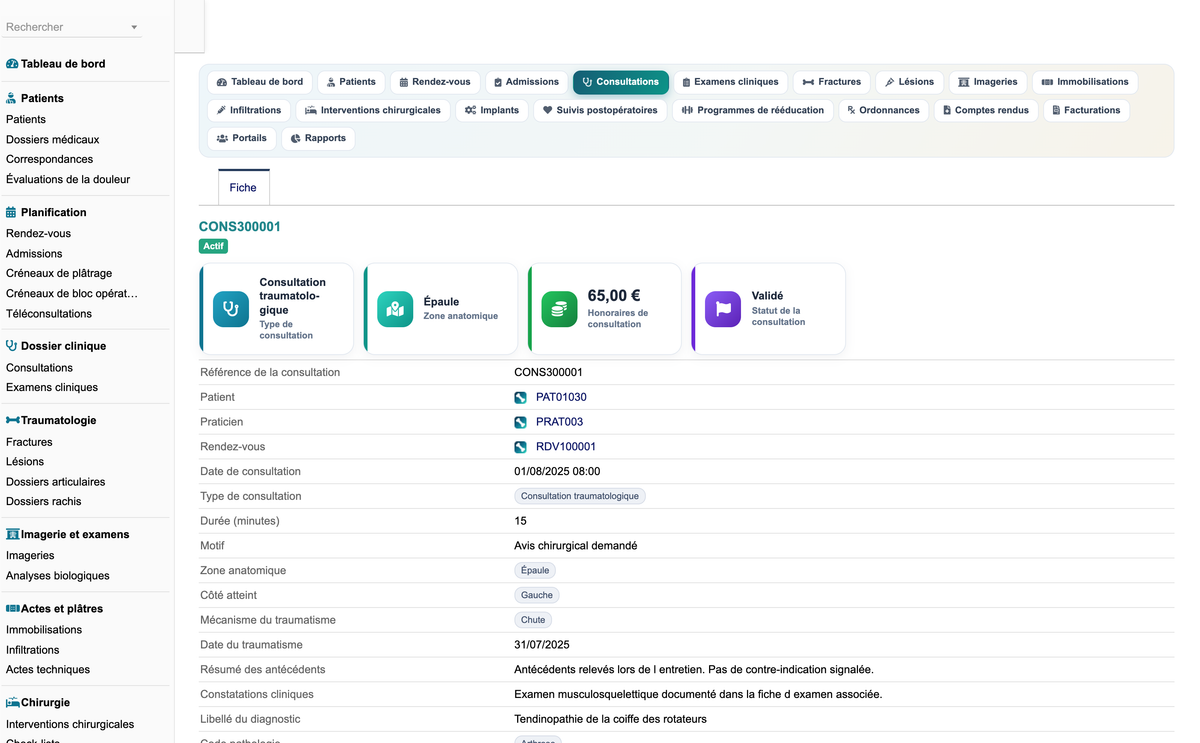Open Correspondances in sidebar
Viewport: 1200px width, 743px height.
(x=50, y=159)
